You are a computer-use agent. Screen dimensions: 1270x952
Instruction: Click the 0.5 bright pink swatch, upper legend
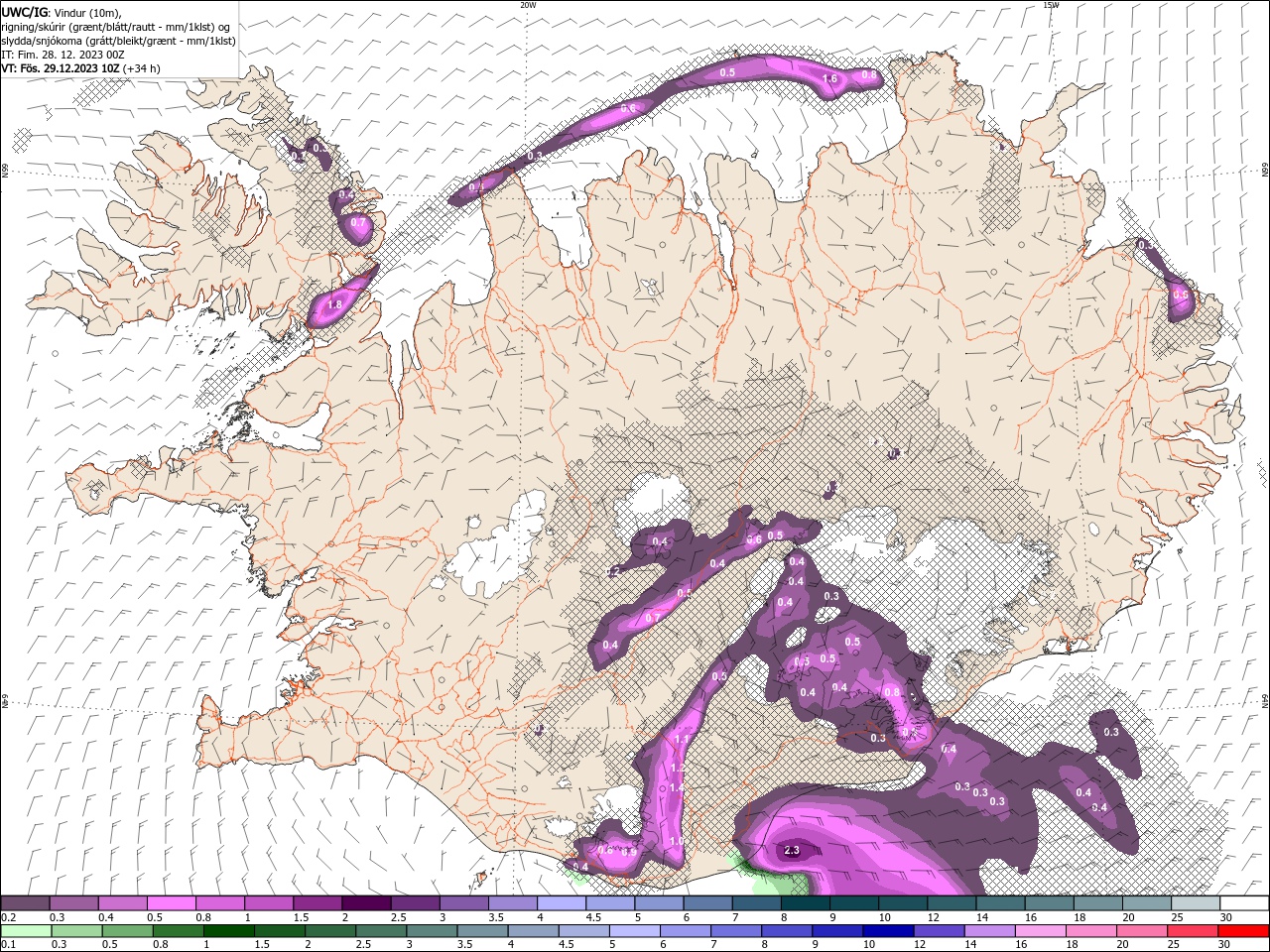[x=171, y=903]
